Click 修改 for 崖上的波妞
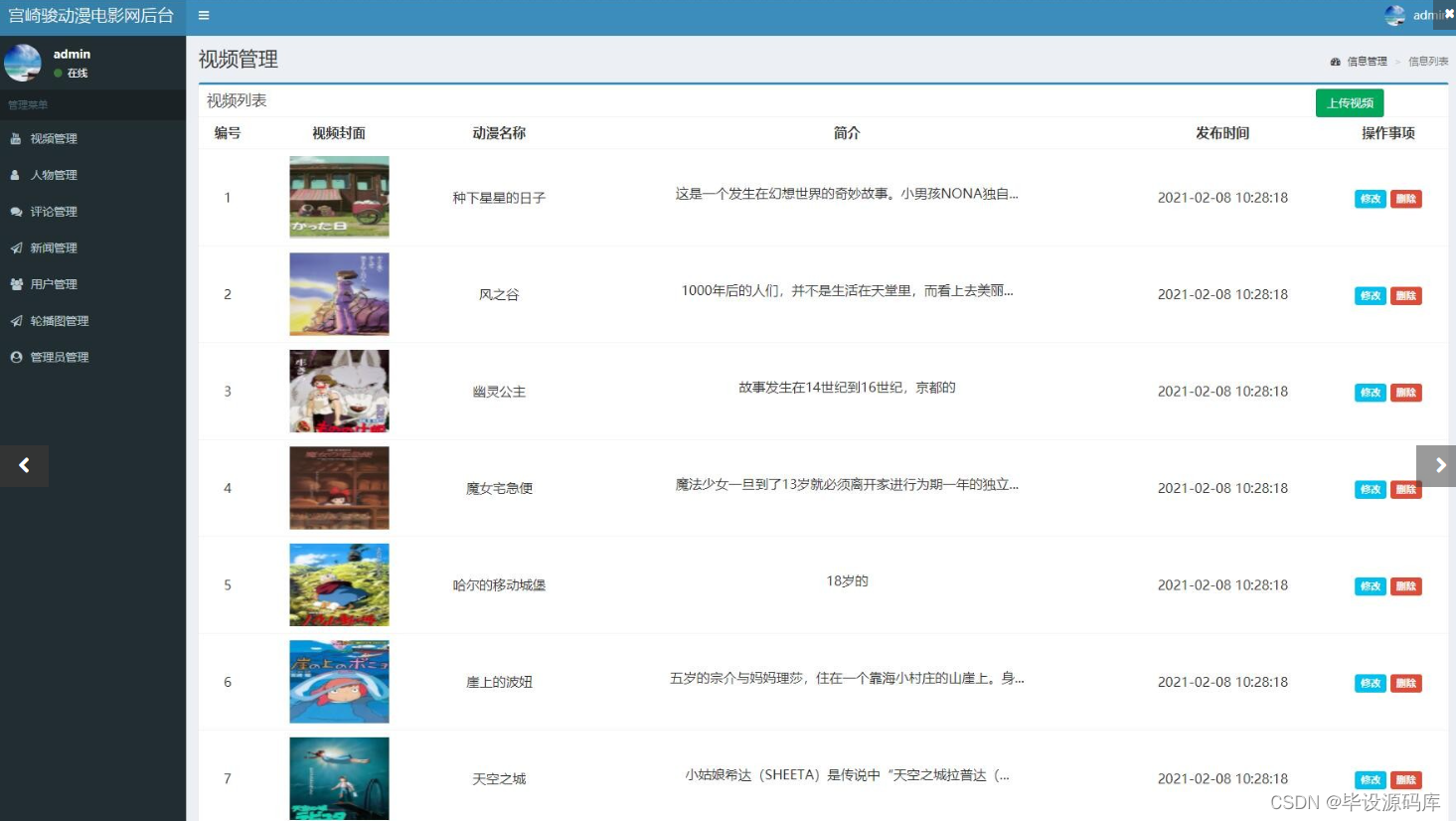The height and width of the screenshot is (821, 1456). [x=1371, y=684]
